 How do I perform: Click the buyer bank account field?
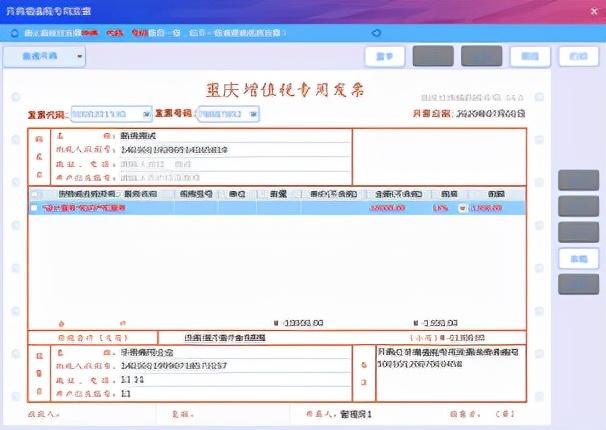pyautogui.click(x=235, y=178)
